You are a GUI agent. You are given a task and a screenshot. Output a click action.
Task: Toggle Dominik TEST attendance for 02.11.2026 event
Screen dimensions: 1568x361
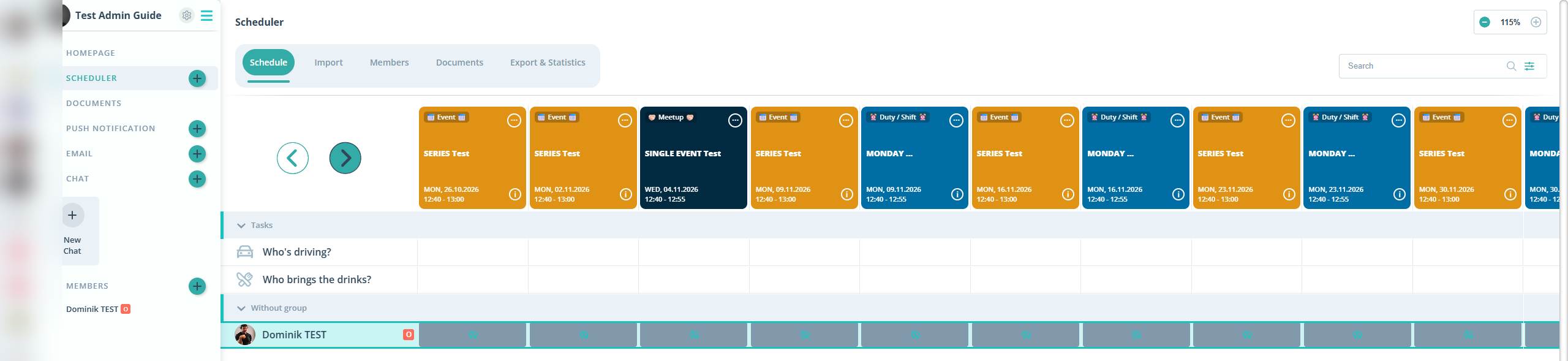tap(584, 335)
